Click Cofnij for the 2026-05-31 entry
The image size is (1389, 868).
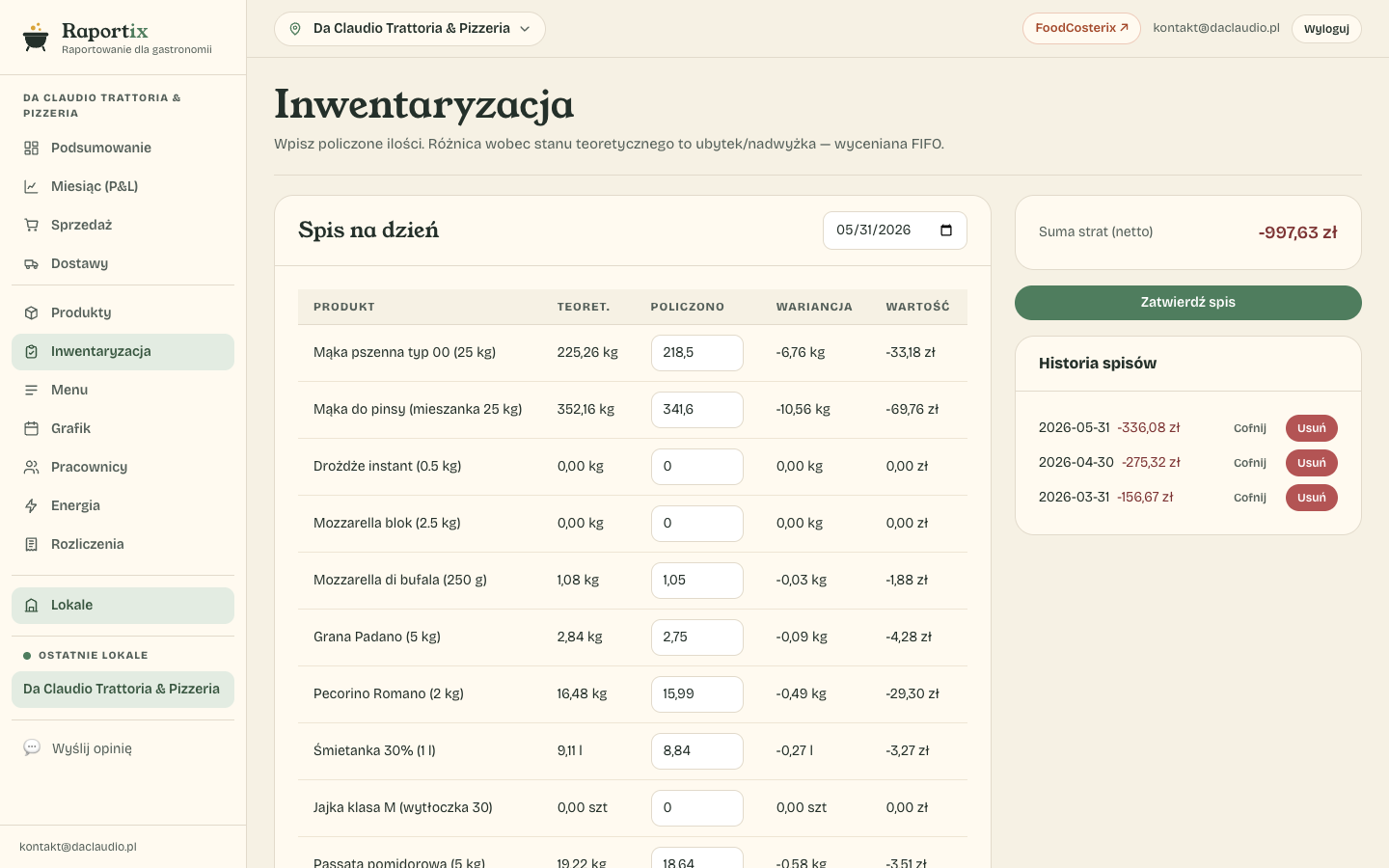tap(1250, 428)
